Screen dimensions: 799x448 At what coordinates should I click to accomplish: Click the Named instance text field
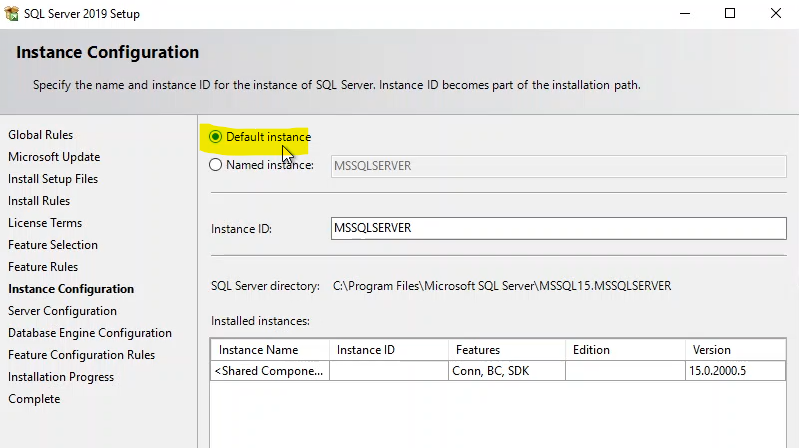(558, 166)
